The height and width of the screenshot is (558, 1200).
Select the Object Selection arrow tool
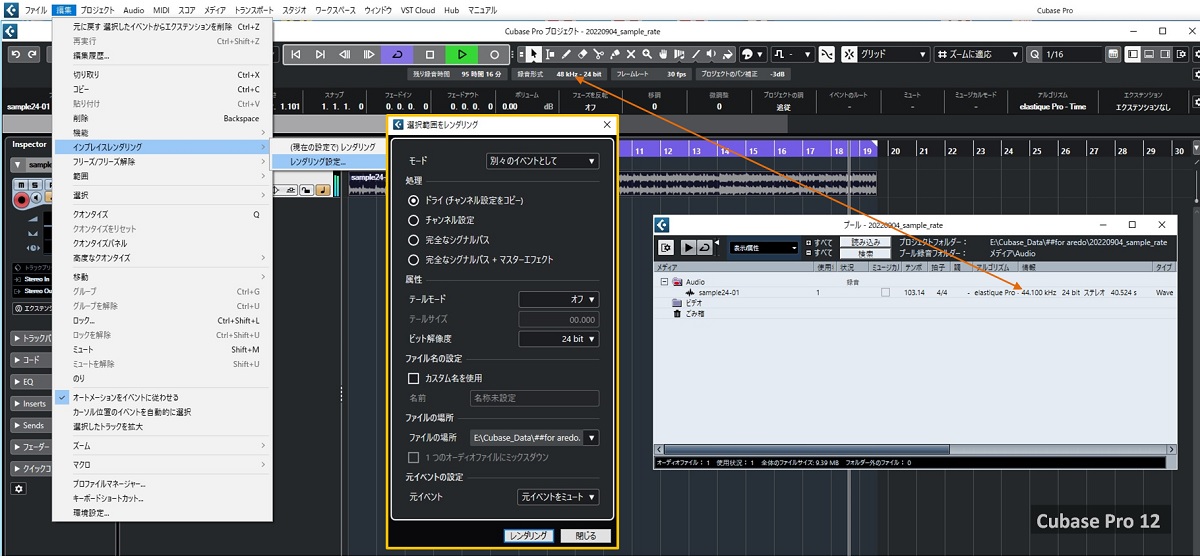[x=535, y=54]
